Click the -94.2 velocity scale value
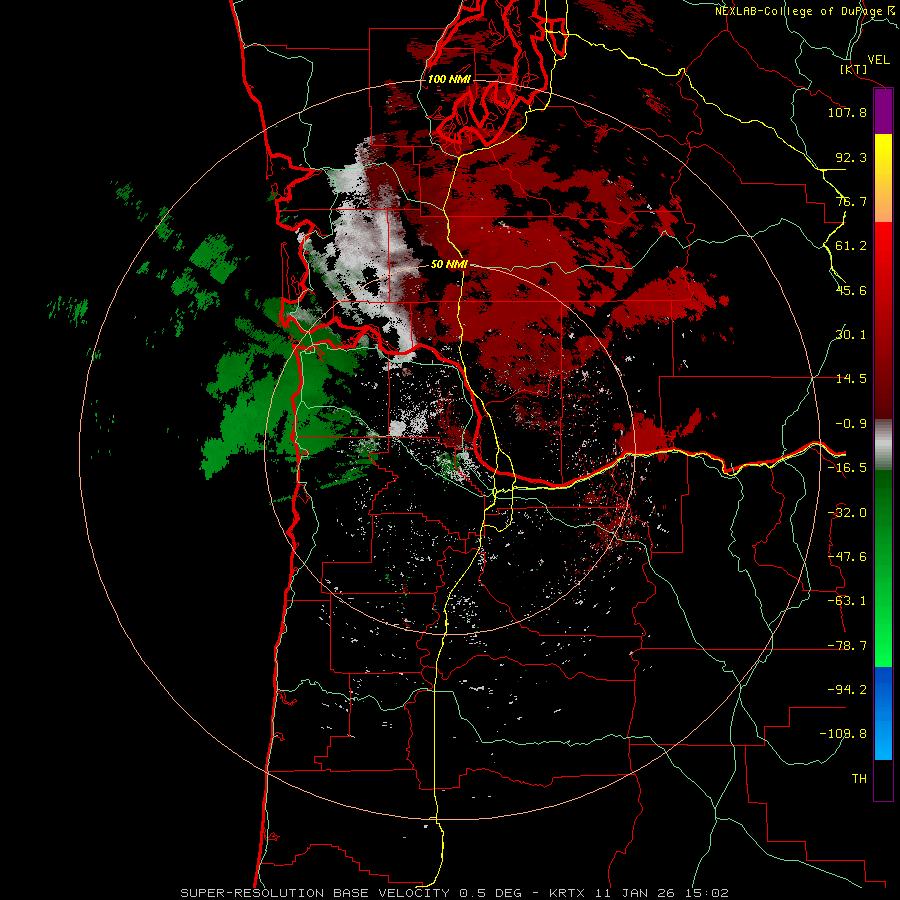Viewport: 900px width, 900px height. [847, 690]
